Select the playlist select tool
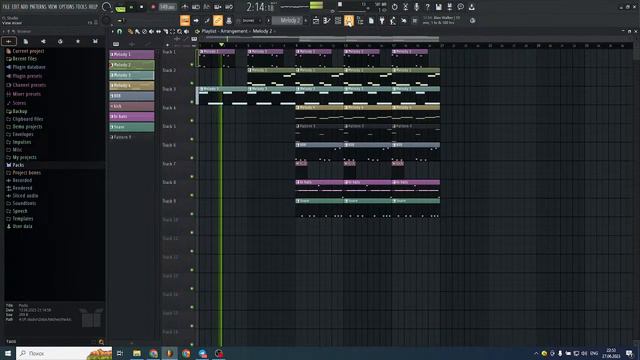640x360 pixels. 172,31
